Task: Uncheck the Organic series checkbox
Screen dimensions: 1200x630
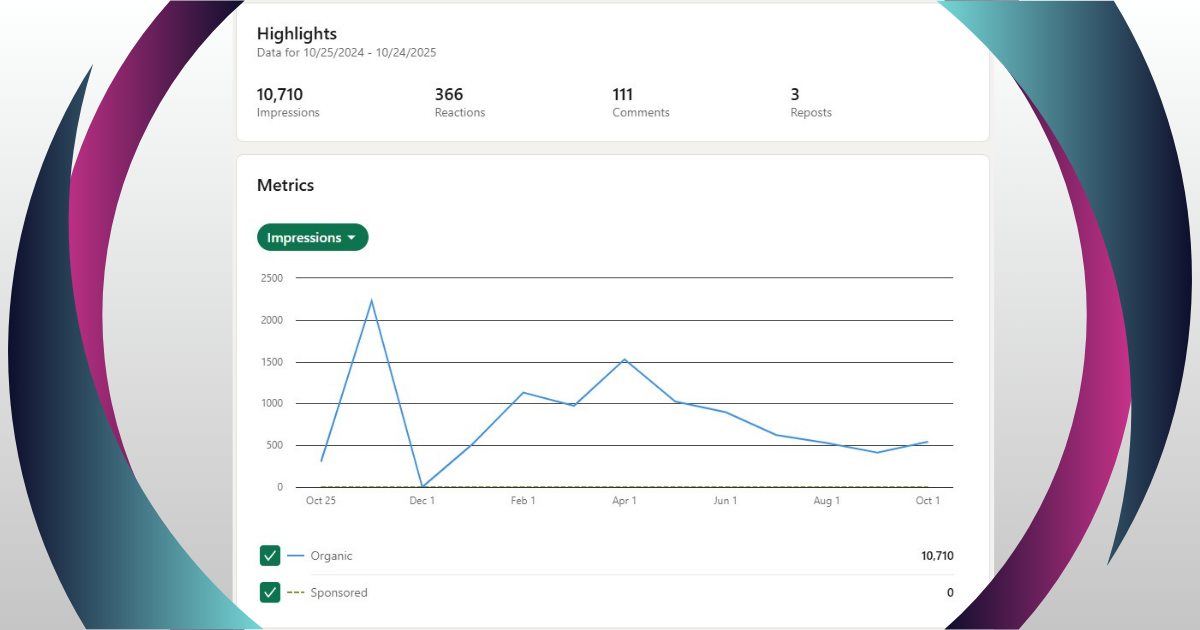Action: click(x=270, y=556)
